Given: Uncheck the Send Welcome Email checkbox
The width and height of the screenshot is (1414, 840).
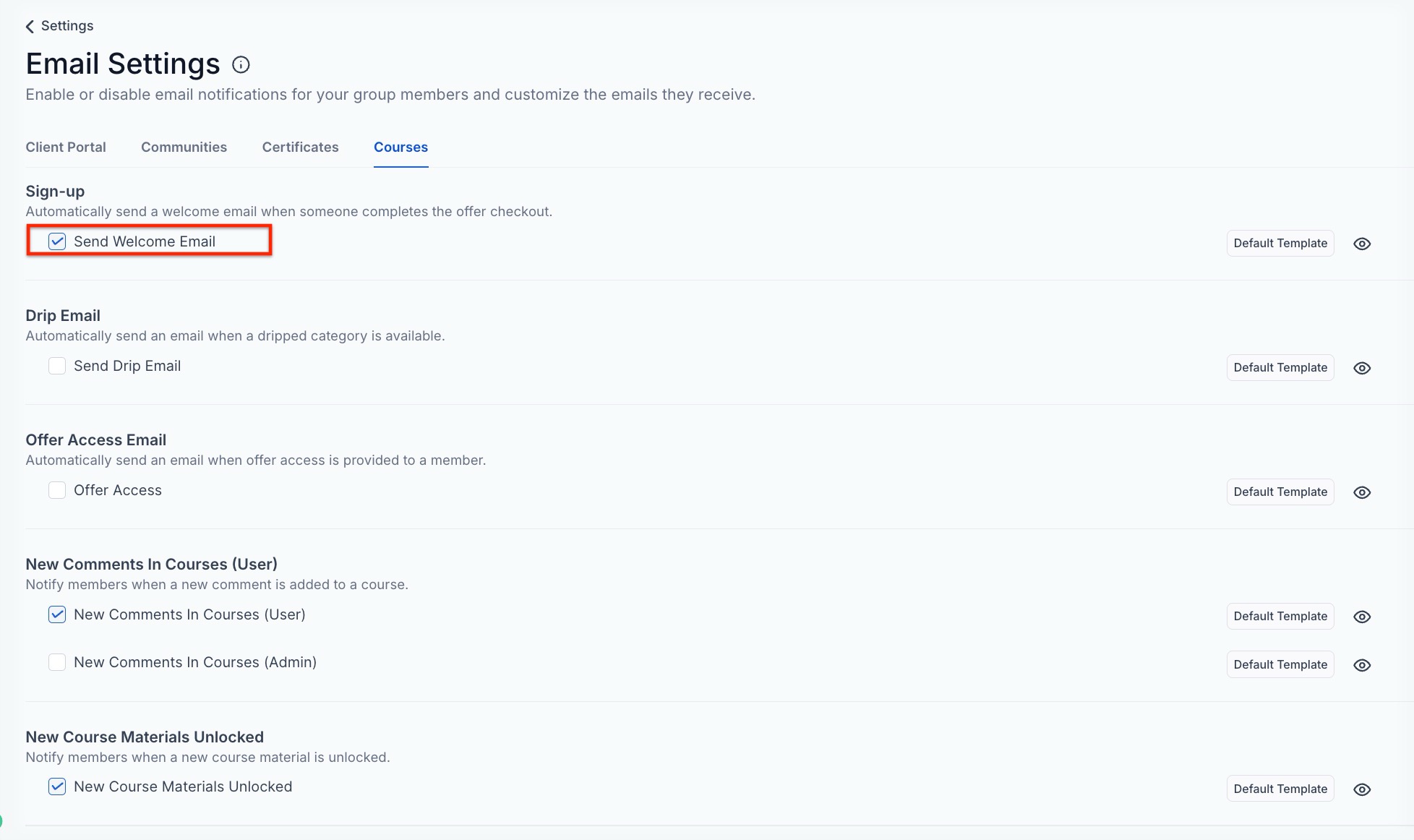Looking at the screenshot, I should click(x=57, y=241).
